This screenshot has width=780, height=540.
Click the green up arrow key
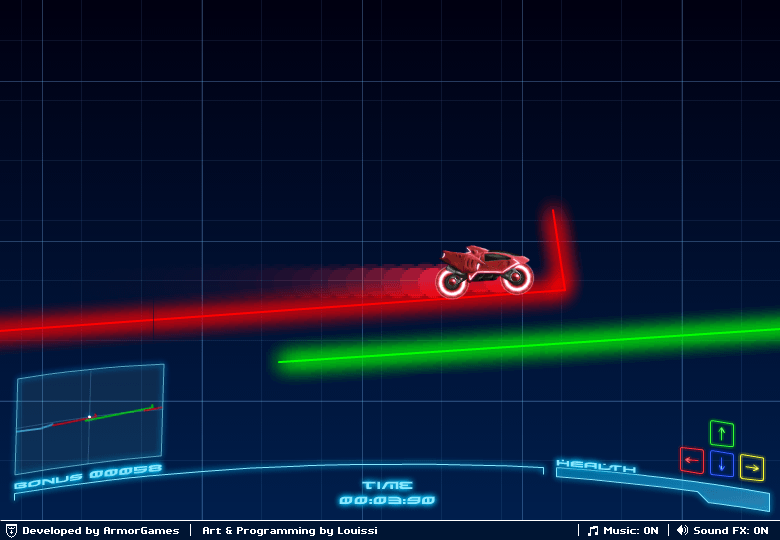[x=721, y=434]
